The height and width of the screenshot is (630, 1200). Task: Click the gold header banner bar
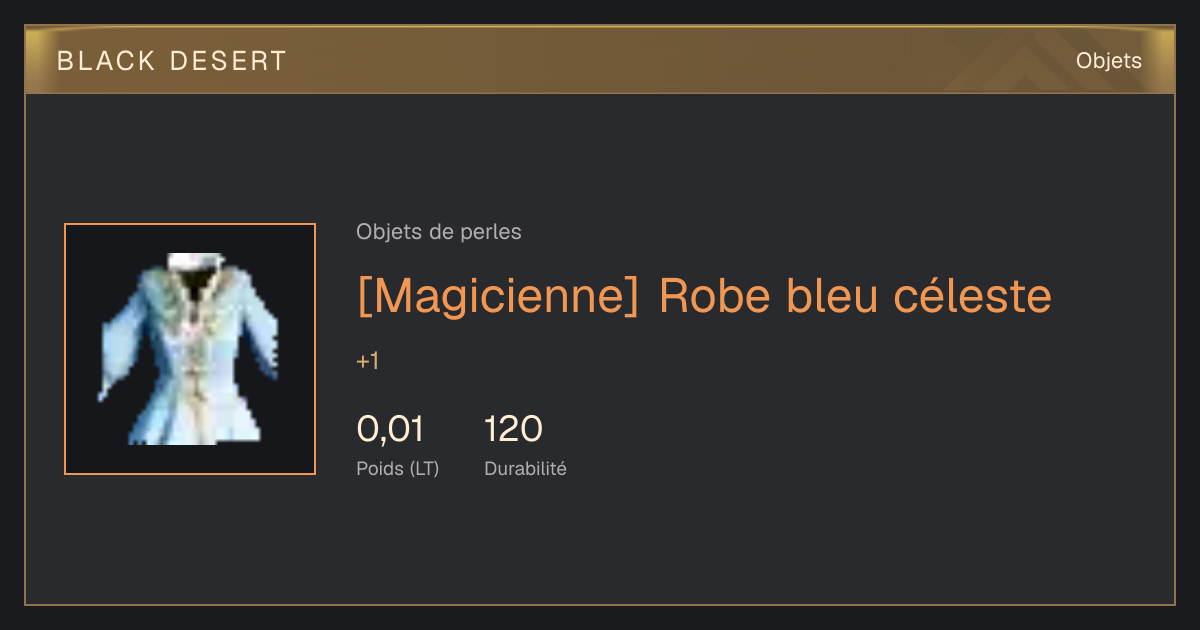[x=600, y=61]
